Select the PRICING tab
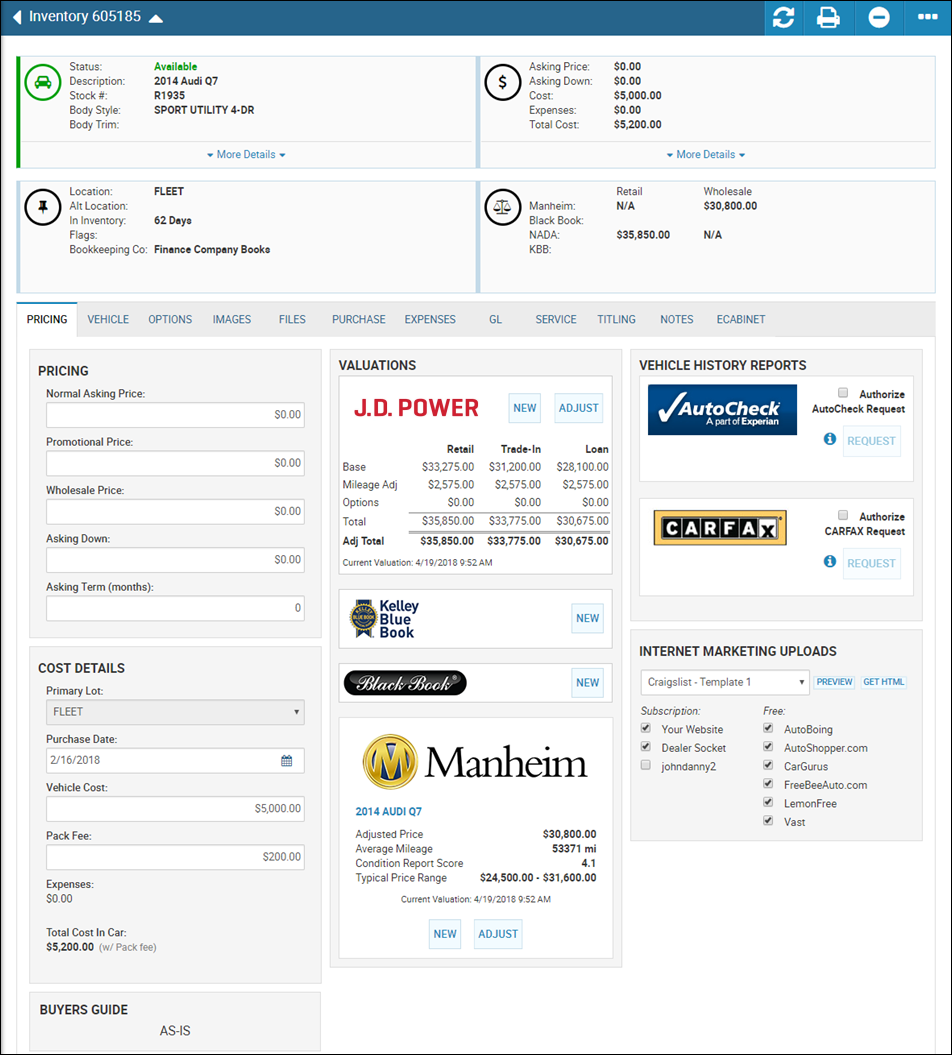The height and width of the screenshot is (1055, 952). pos(47,320)
